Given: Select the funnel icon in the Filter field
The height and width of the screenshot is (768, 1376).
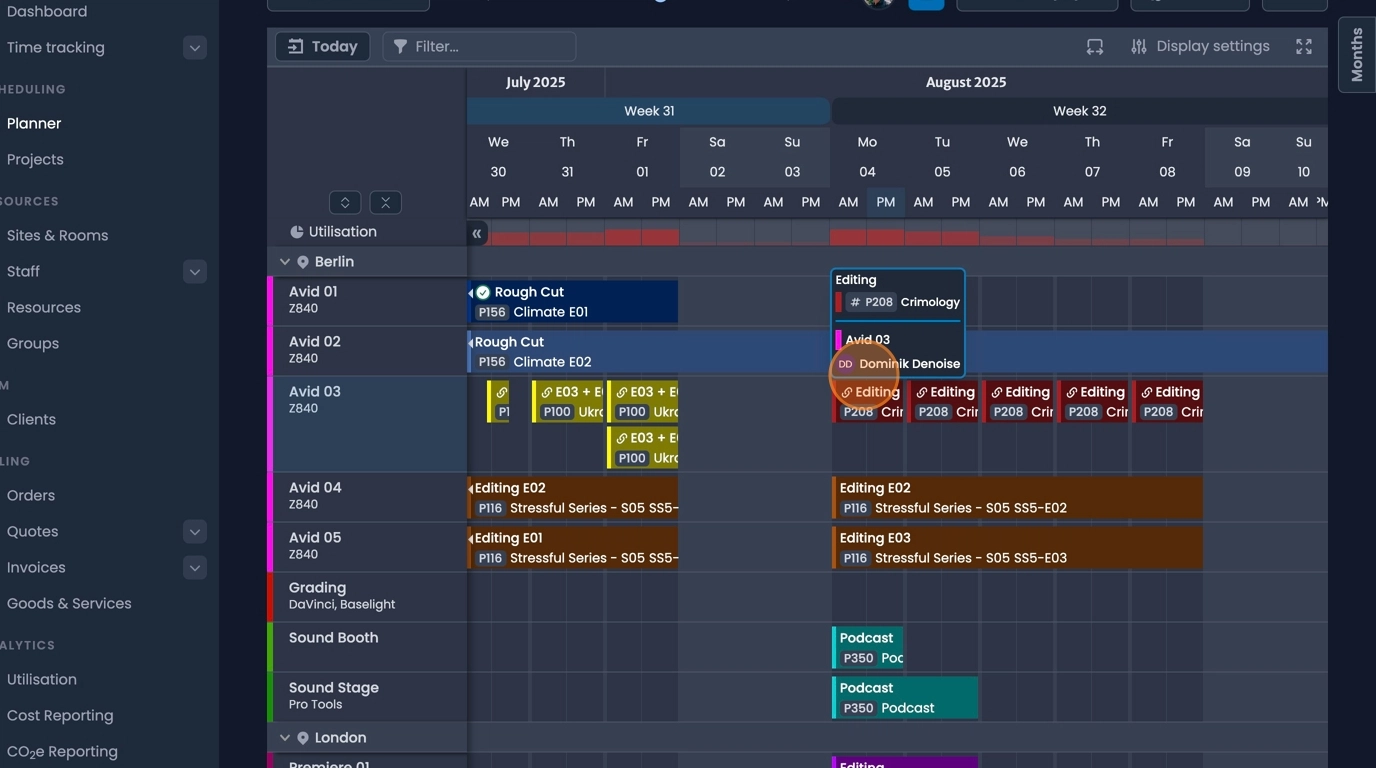Looking at the screenshot, I should [x=400, y=46].
